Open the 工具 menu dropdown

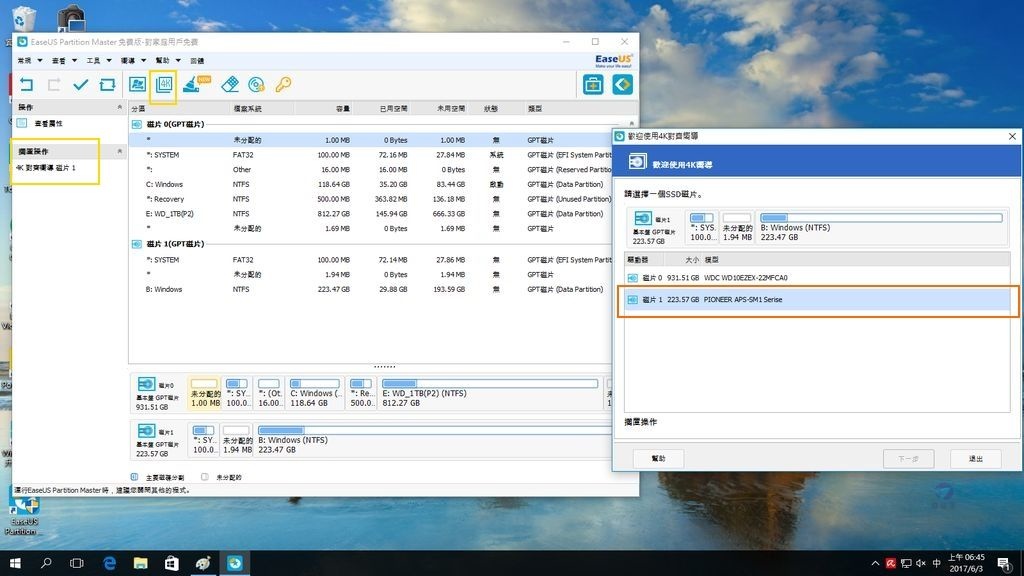tap(93, 61)
